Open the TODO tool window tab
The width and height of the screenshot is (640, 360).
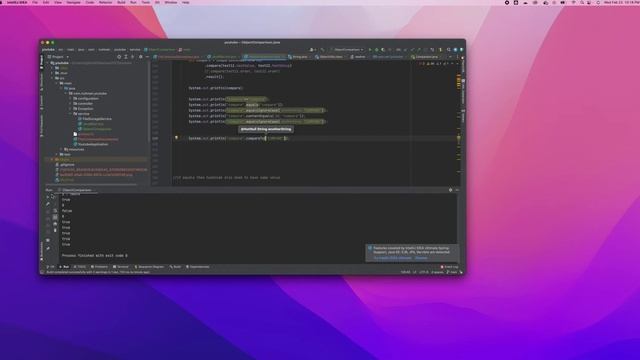80,267
